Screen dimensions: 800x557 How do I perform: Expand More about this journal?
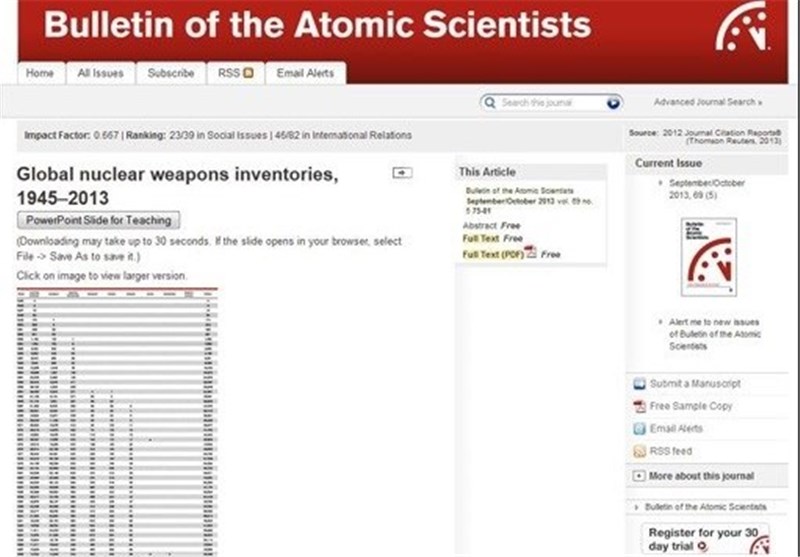click(638, 476)
